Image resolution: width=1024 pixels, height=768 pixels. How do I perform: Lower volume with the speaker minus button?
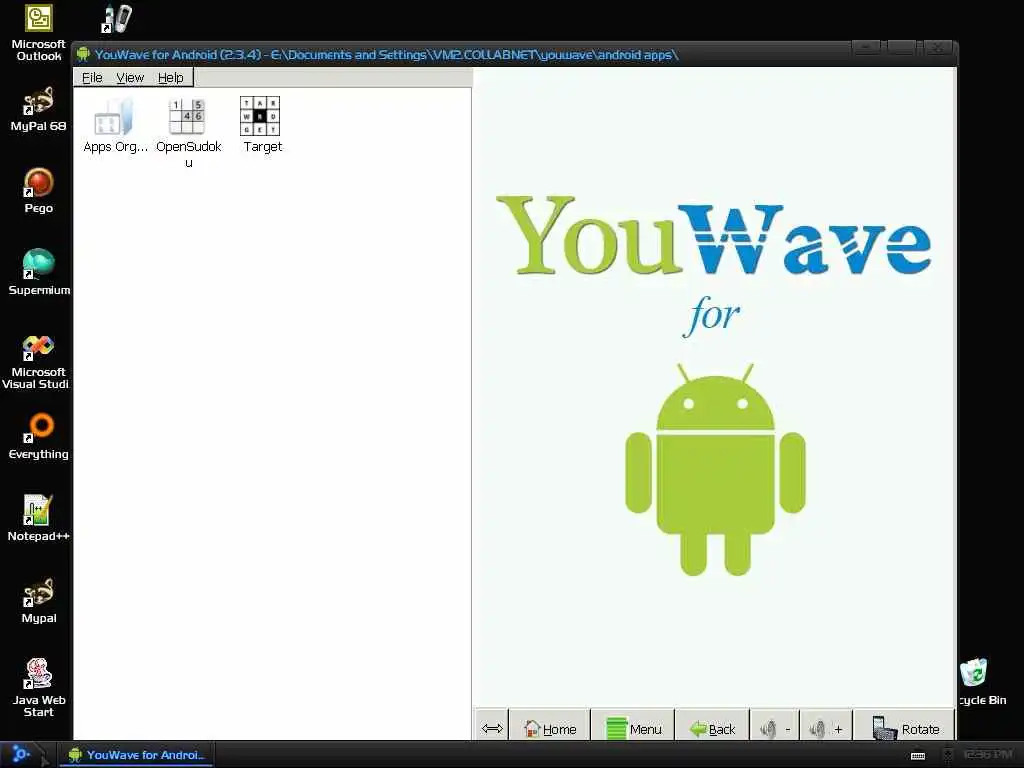pos(775,728)
